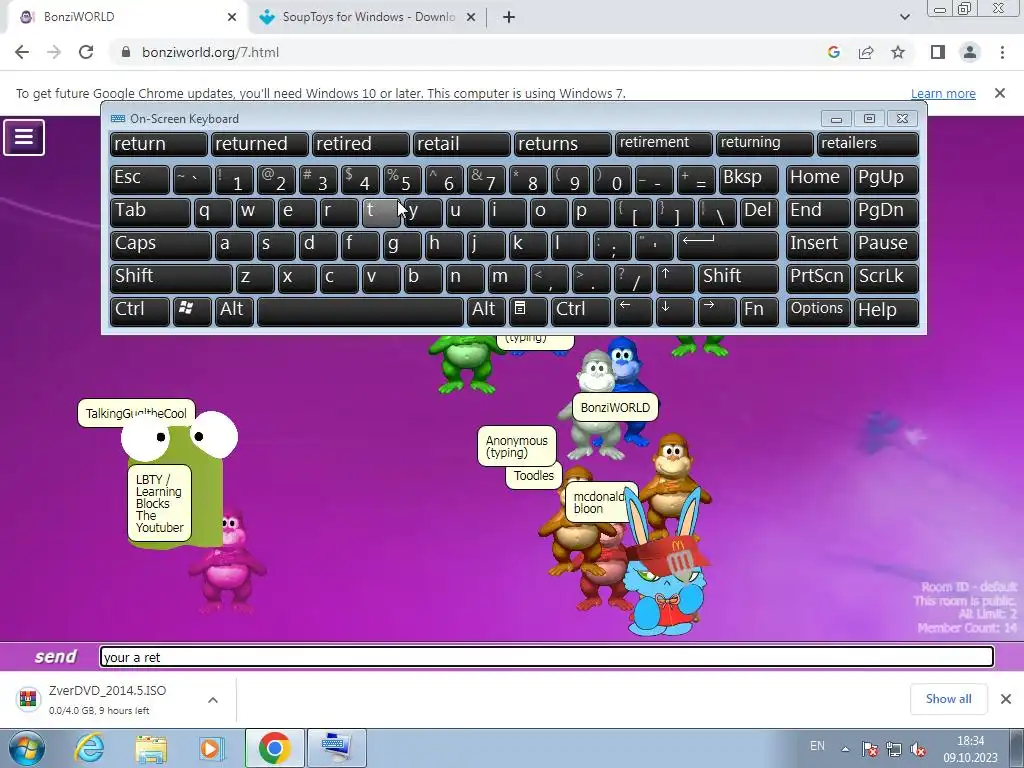Pick the suggestion 'returning'
This screenshot has height=768, width=1024.
click(765, 144)
